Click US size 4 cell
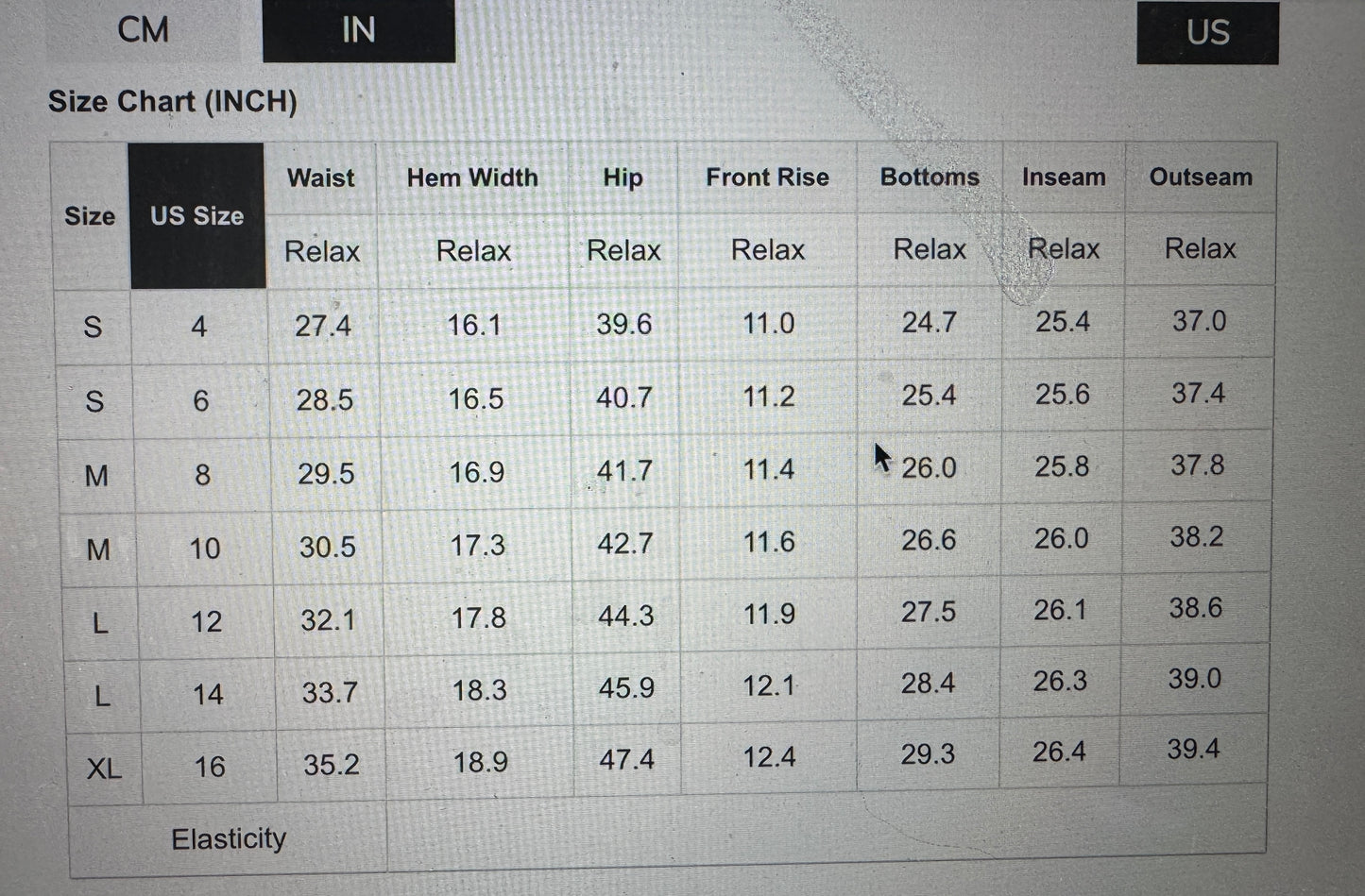 [x=198, y=327]
